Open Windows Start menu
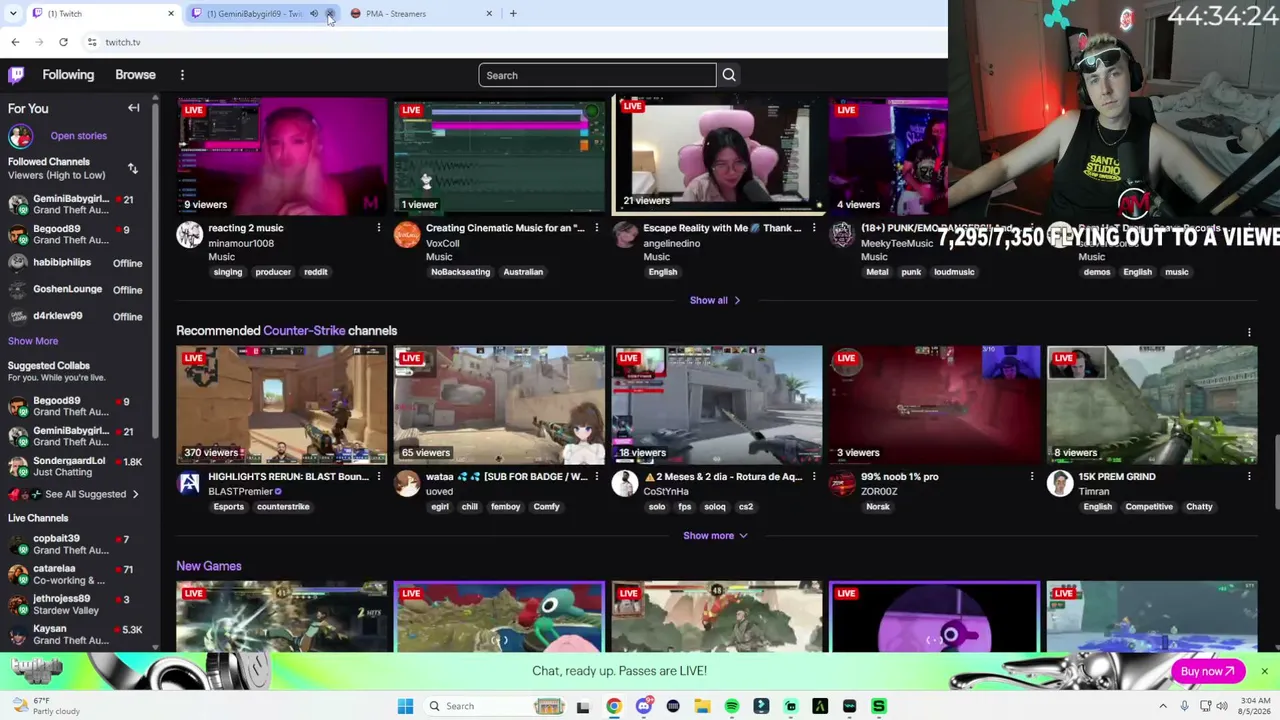This screenshot has height=720, width=1280. 405,706
